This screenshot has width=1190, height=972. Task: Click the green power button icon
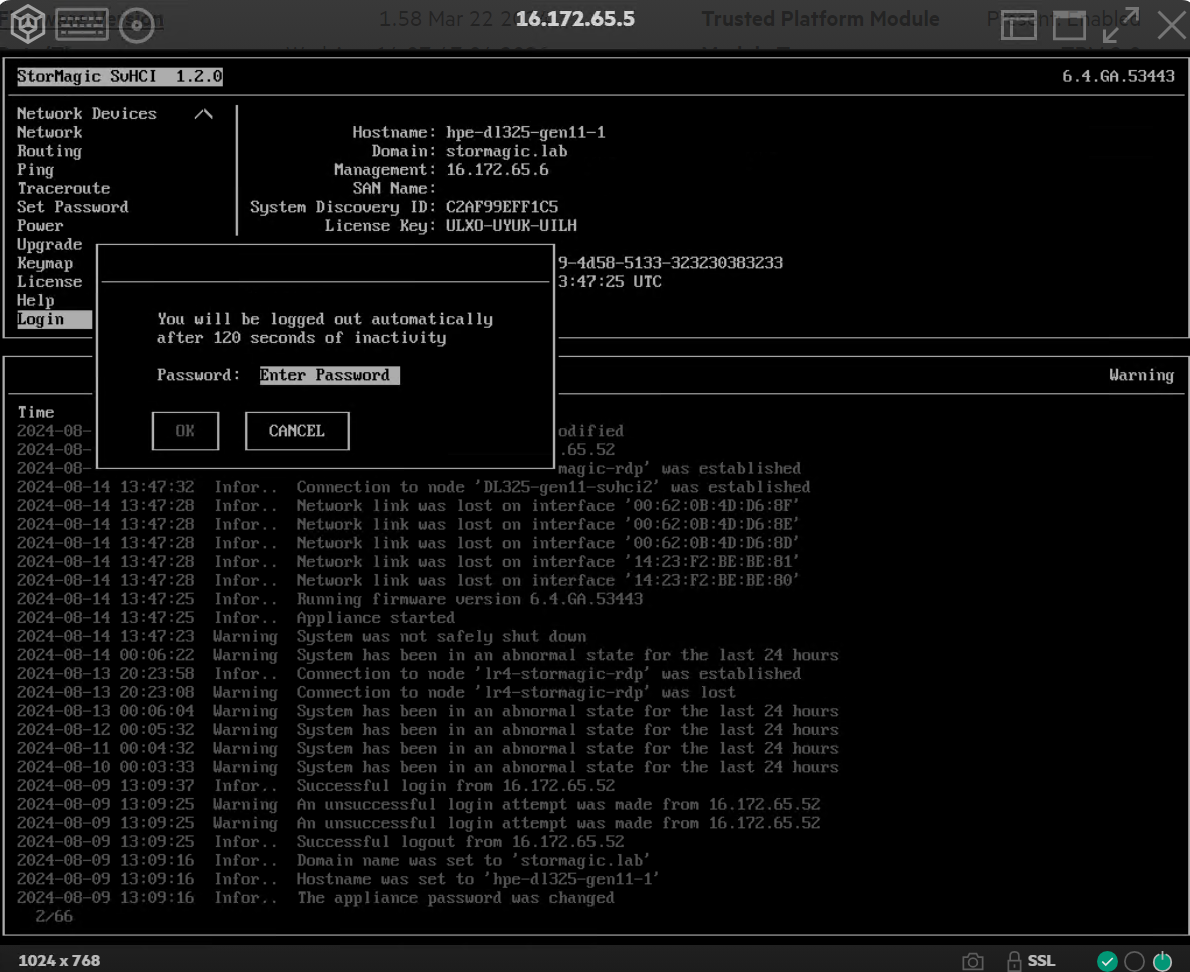click(x=1163, y=961)
